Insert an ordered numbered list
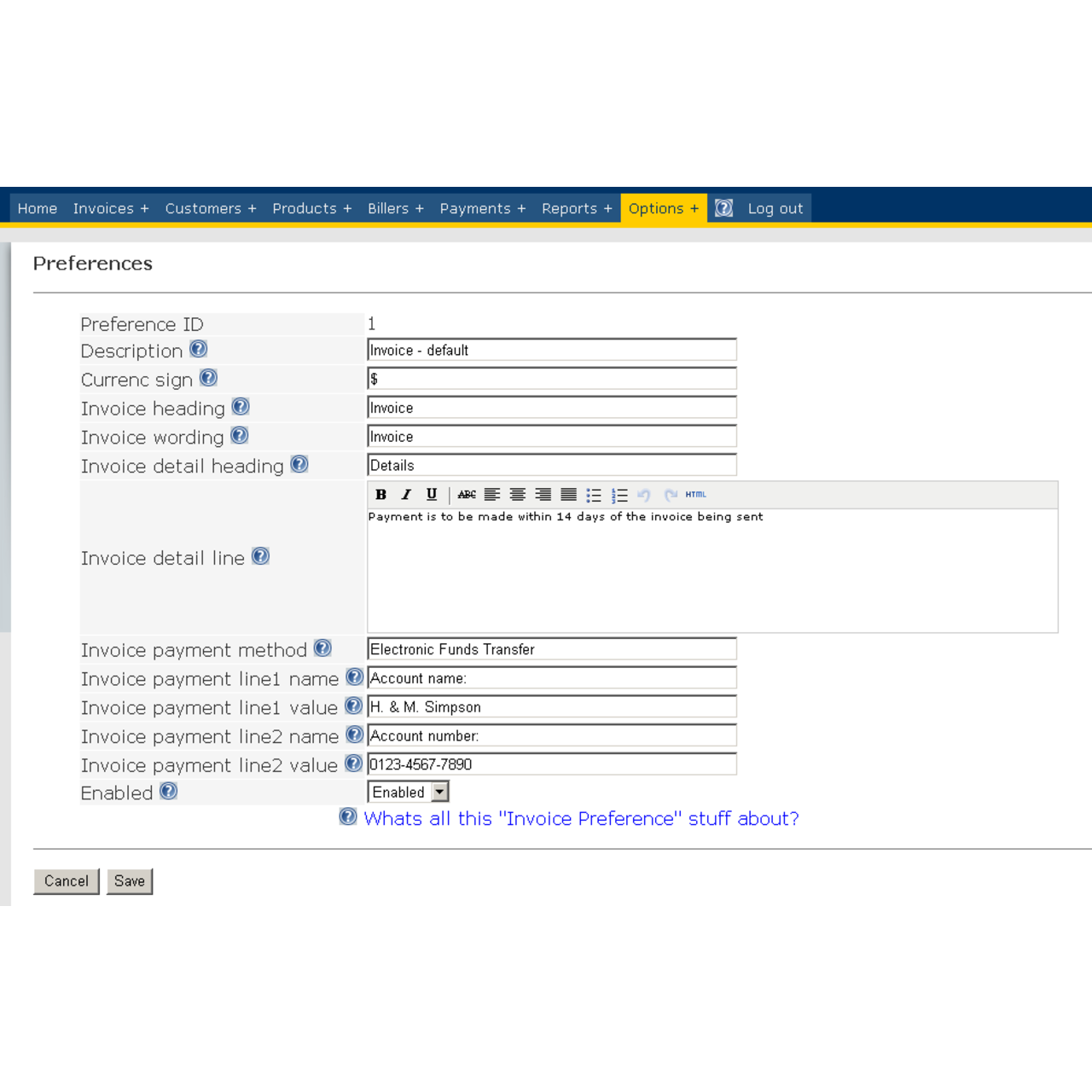This screenshot has height=1092, width=1092. [x=619, y=495]
